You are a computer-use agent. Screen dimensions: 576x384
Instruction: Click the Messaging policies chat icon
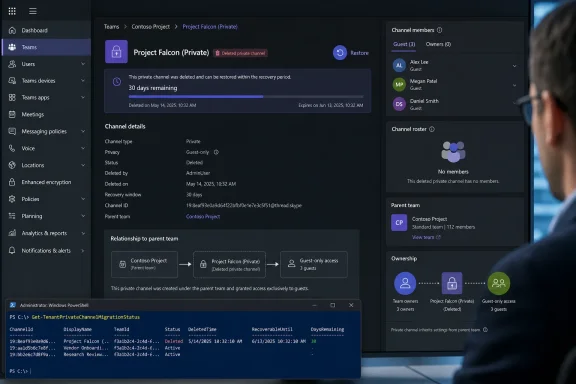[x=12, y=131]
